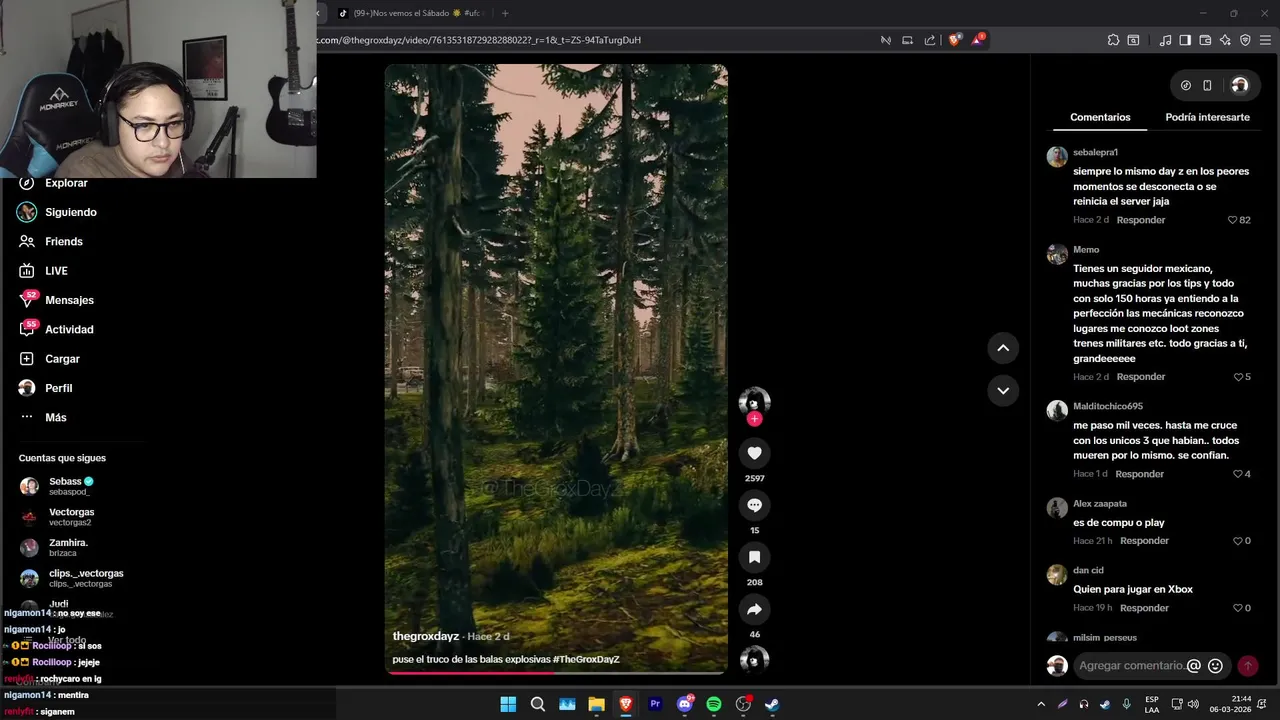Focus the Agregar comentario field

tap(1131, 665)
